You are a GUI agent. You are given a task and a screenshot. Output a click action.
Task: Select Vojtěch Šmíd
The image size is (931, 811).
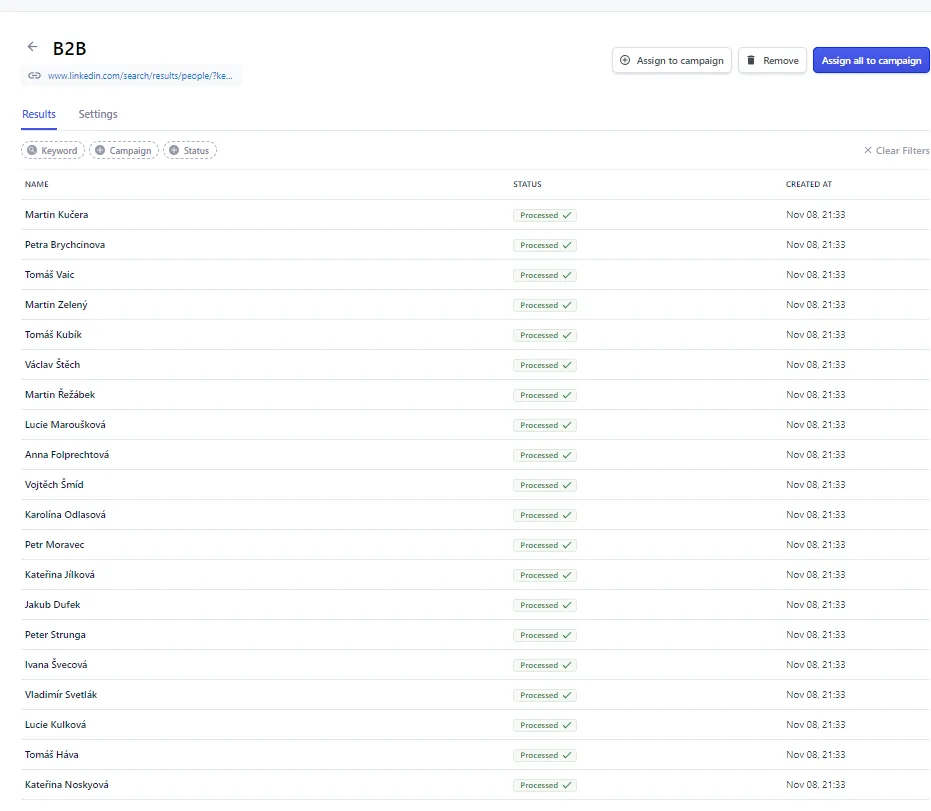54,484
